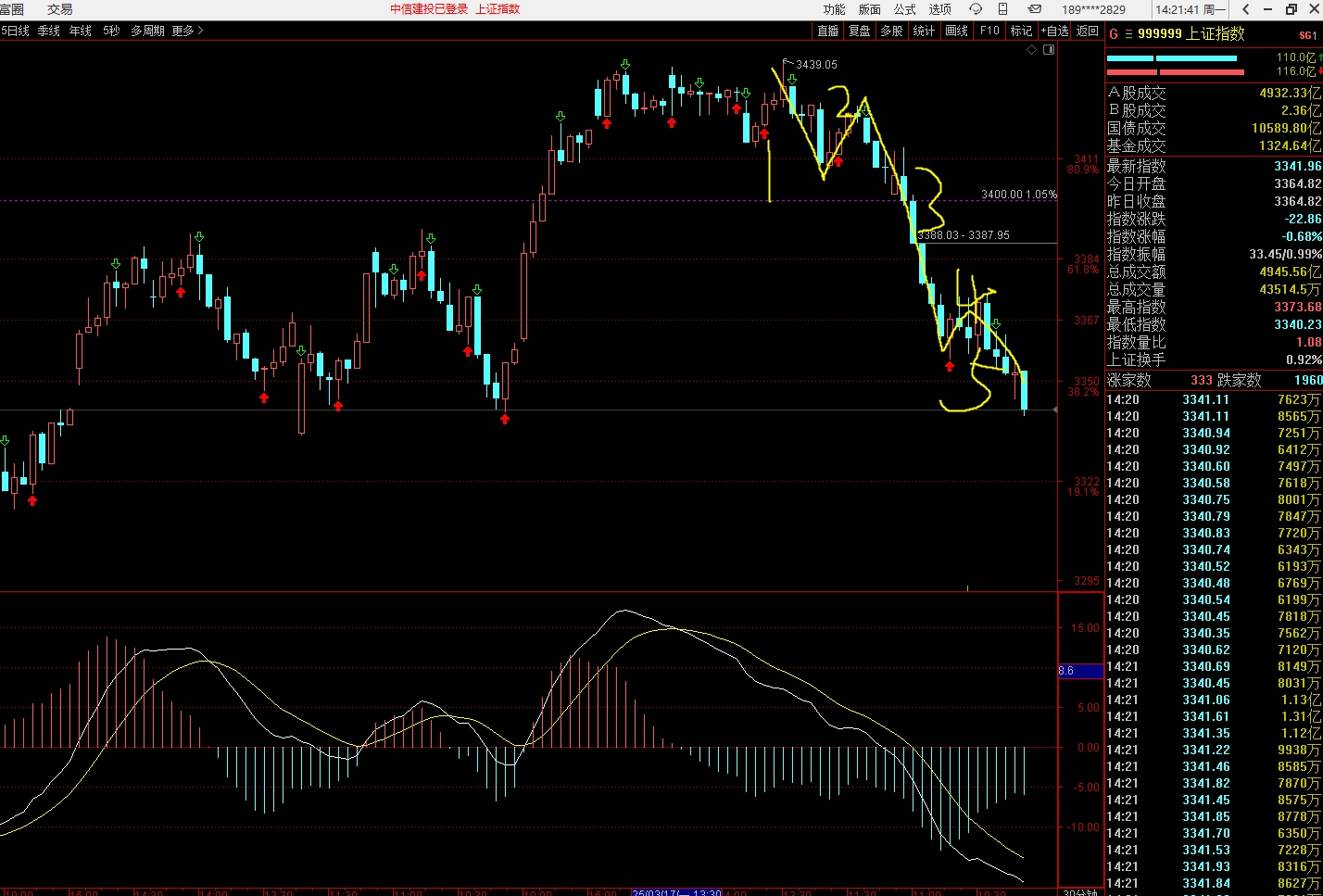Select the 多周期 view tab

[147, 31]
